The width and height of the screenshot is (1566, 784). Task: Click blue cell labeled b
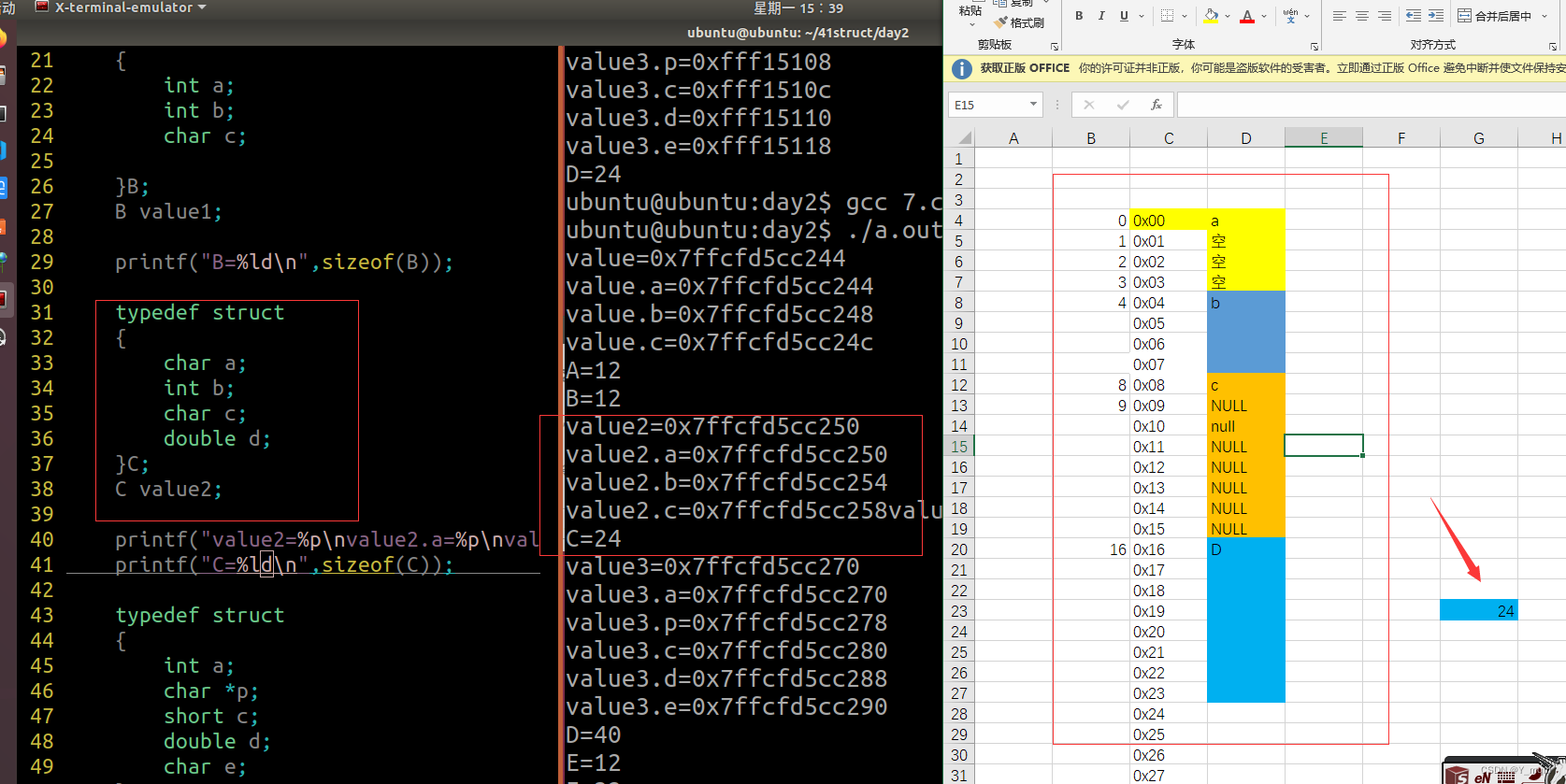[x=1246, y=303]
